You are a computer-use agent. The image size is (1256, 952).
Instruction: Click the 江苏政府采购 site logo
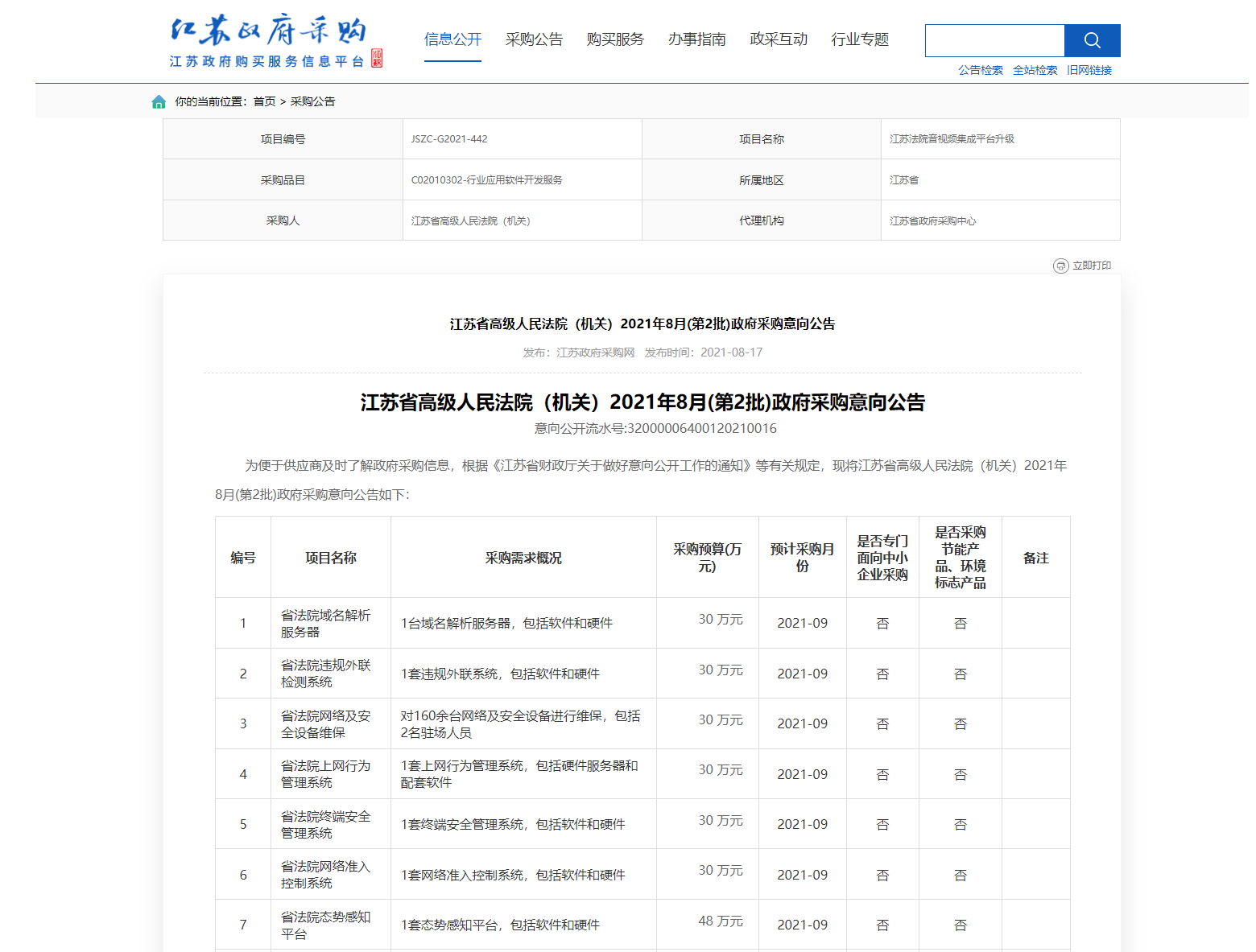pos(275,41)
